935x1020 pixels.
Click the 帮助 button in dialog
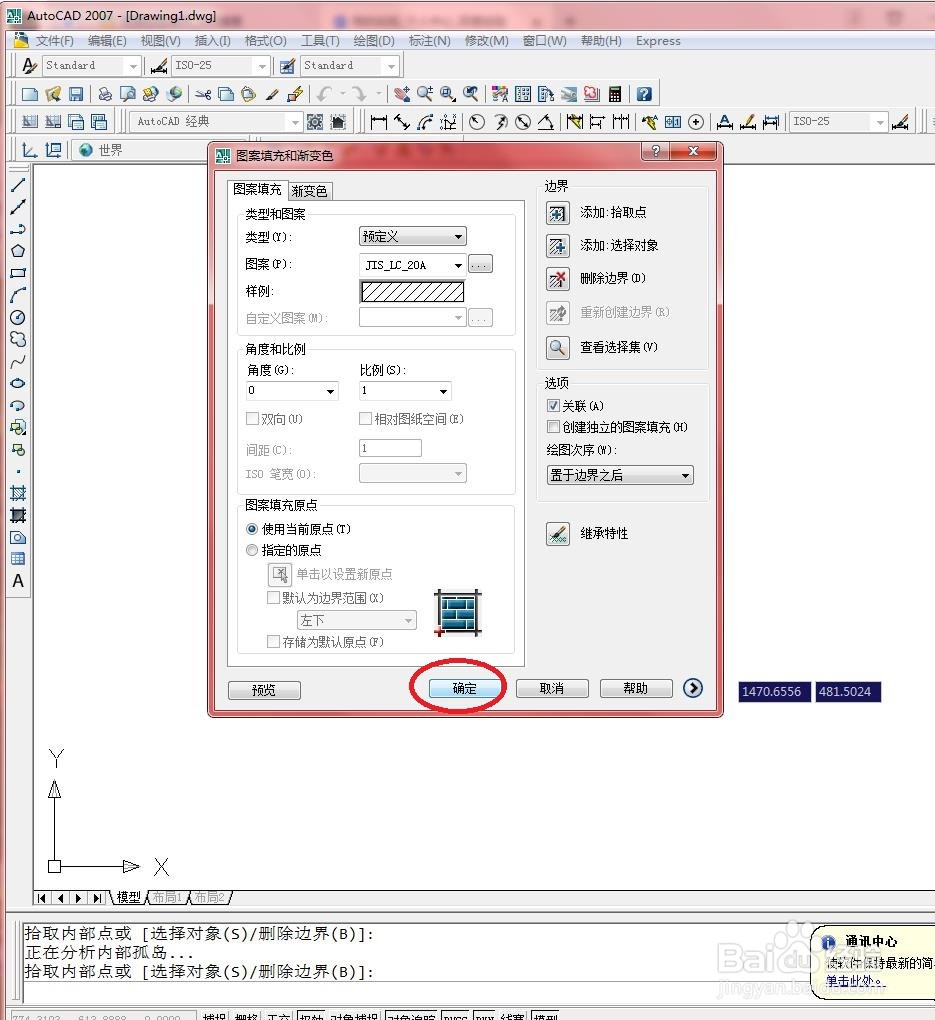pyautogui.click(x=636, y=688)
